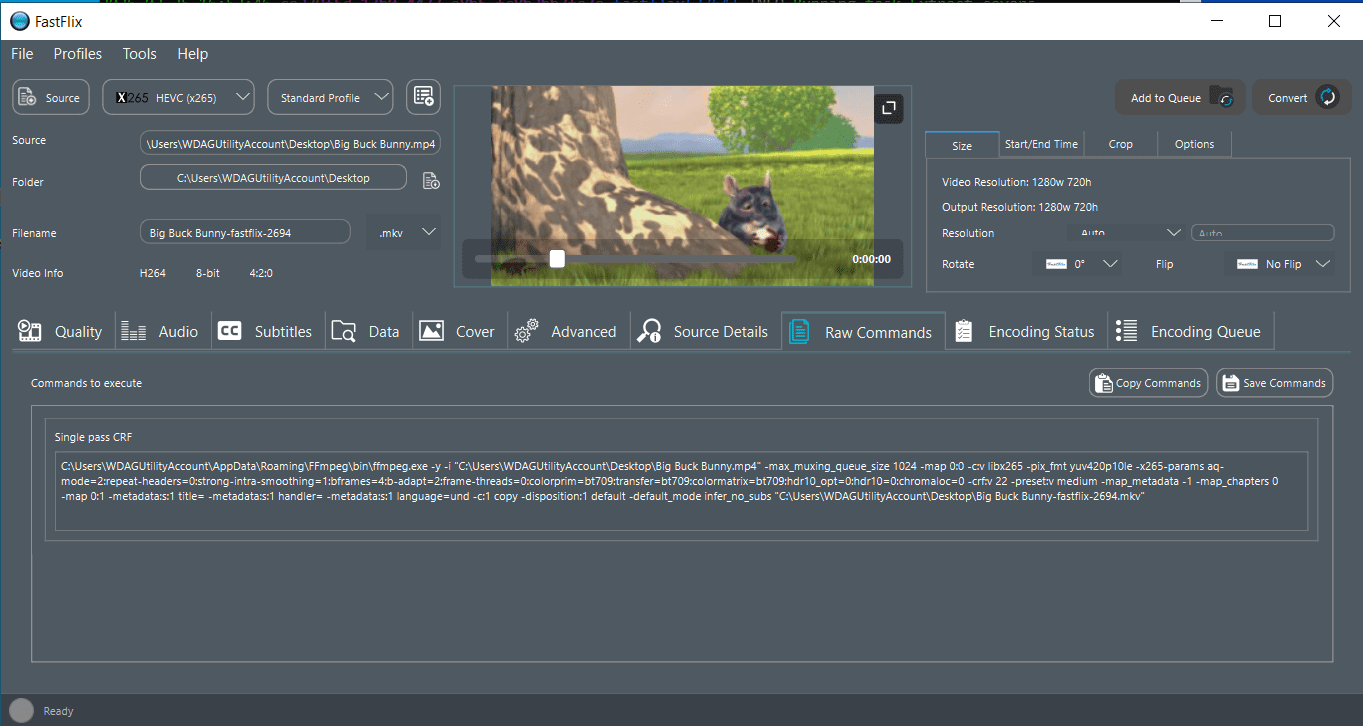Image resolution: width=1363 pixels, height=726 pixels.
Task: Click the FastFlix logo in the title bar
Action: coord(20,21)
